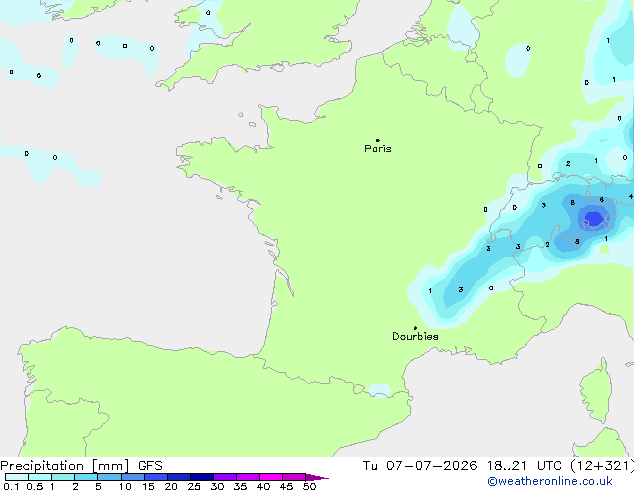This screenshot has height=490, width=634.
Task: Click the (12+321) forecast offset text
Action: [x=602, y=466]
